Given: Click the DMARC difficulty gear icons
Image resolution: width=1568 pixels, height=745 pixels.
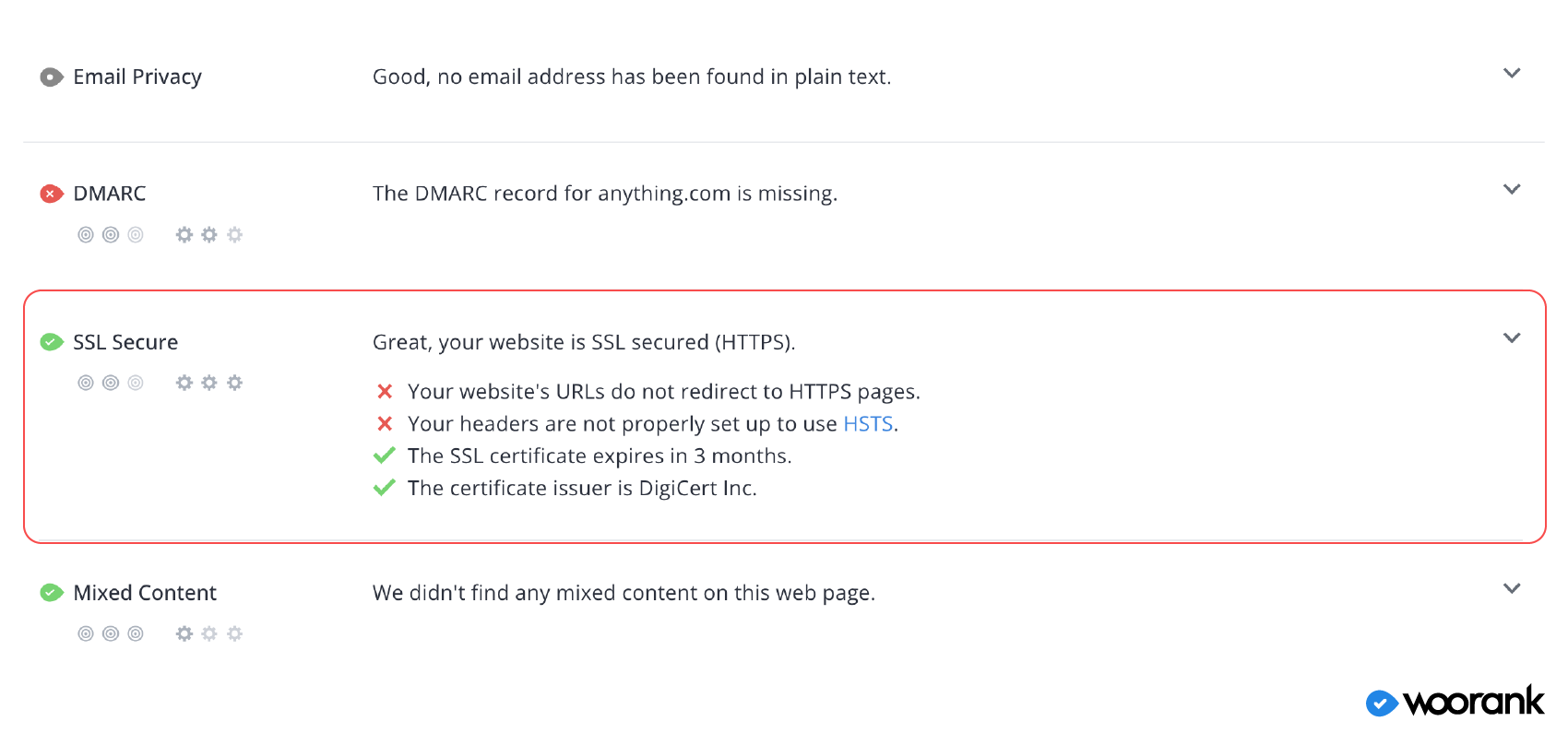Looking at the screenshot, I should pos(209,235).
